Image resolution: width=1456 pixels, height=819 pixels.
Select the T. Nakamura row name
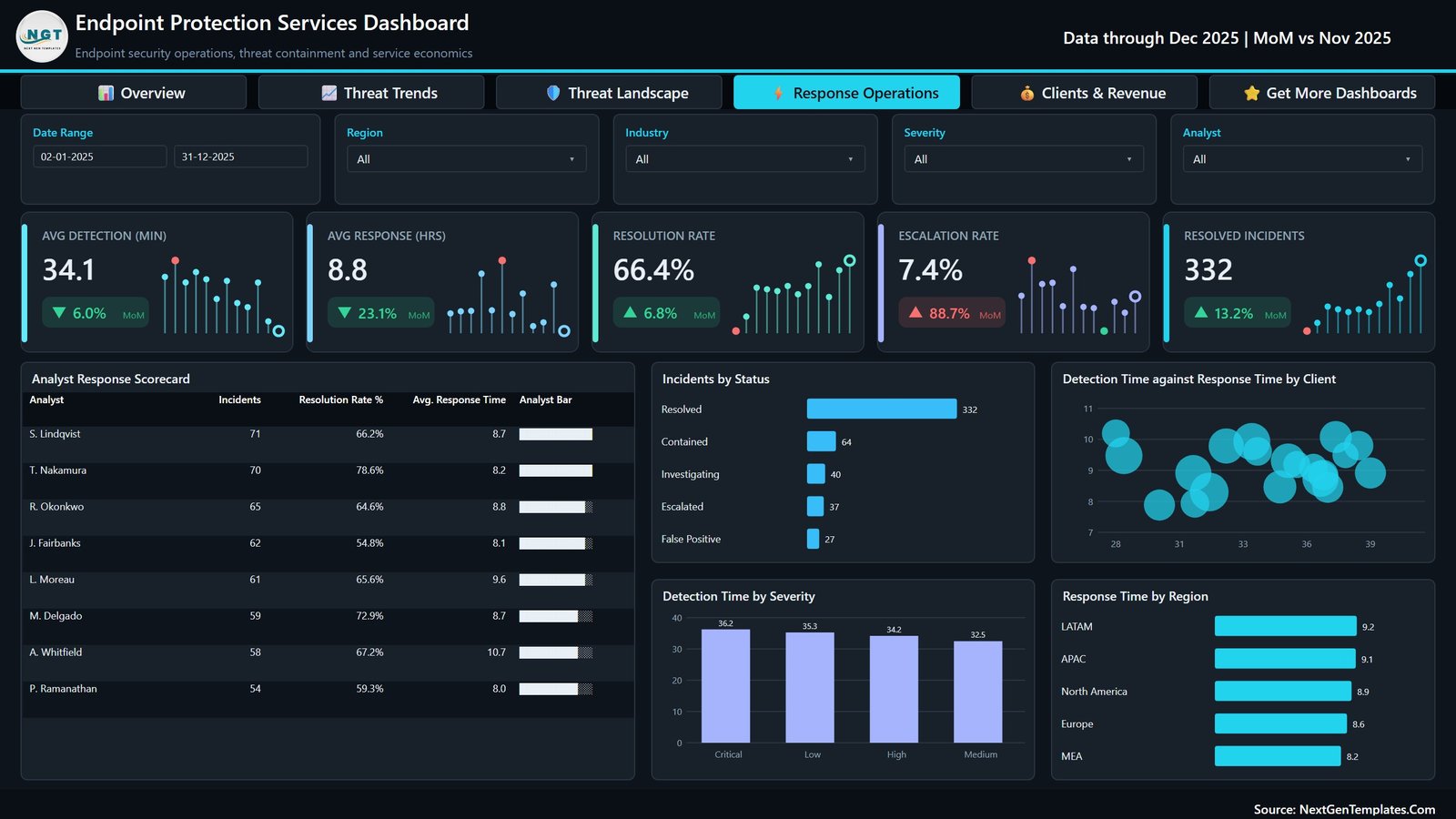coord(58,470)
